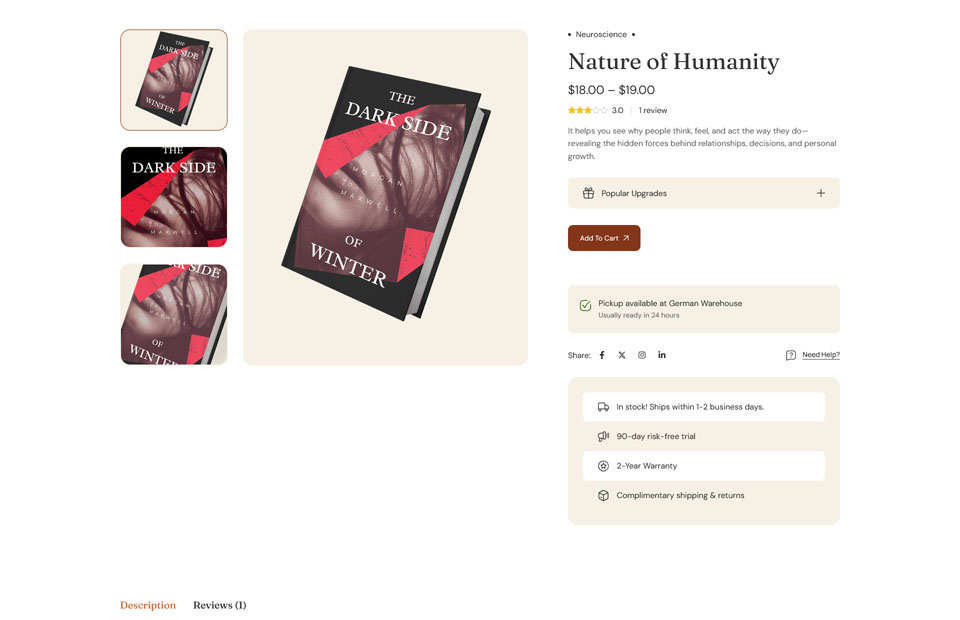
Task: Click the warranty badge icon
Action: point(603,466)
